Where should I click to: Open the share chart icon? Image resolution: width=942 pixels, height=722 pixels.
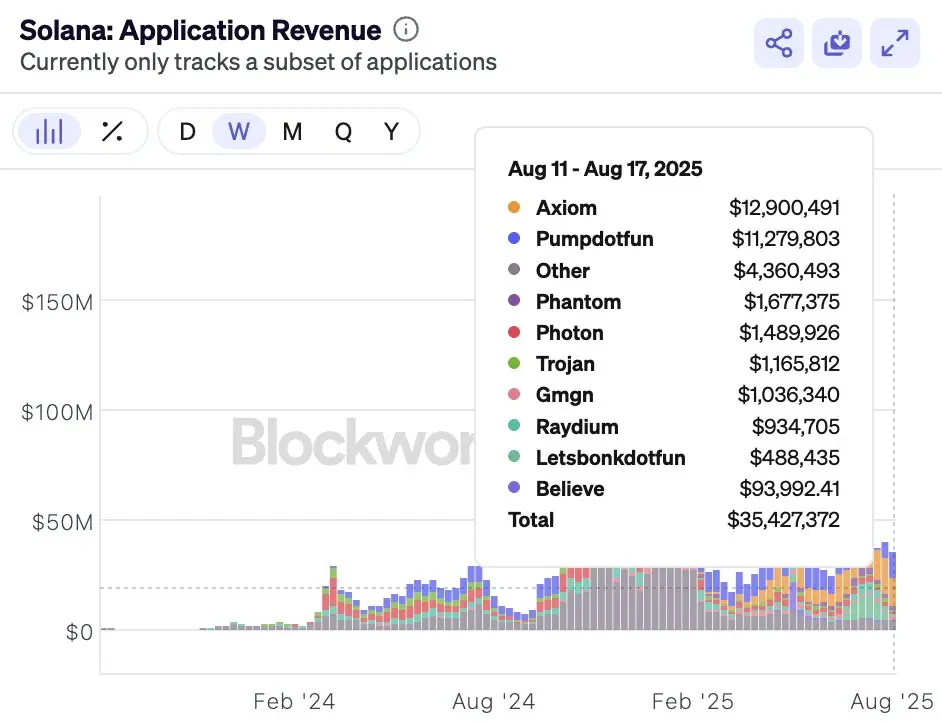coord(778,43)
